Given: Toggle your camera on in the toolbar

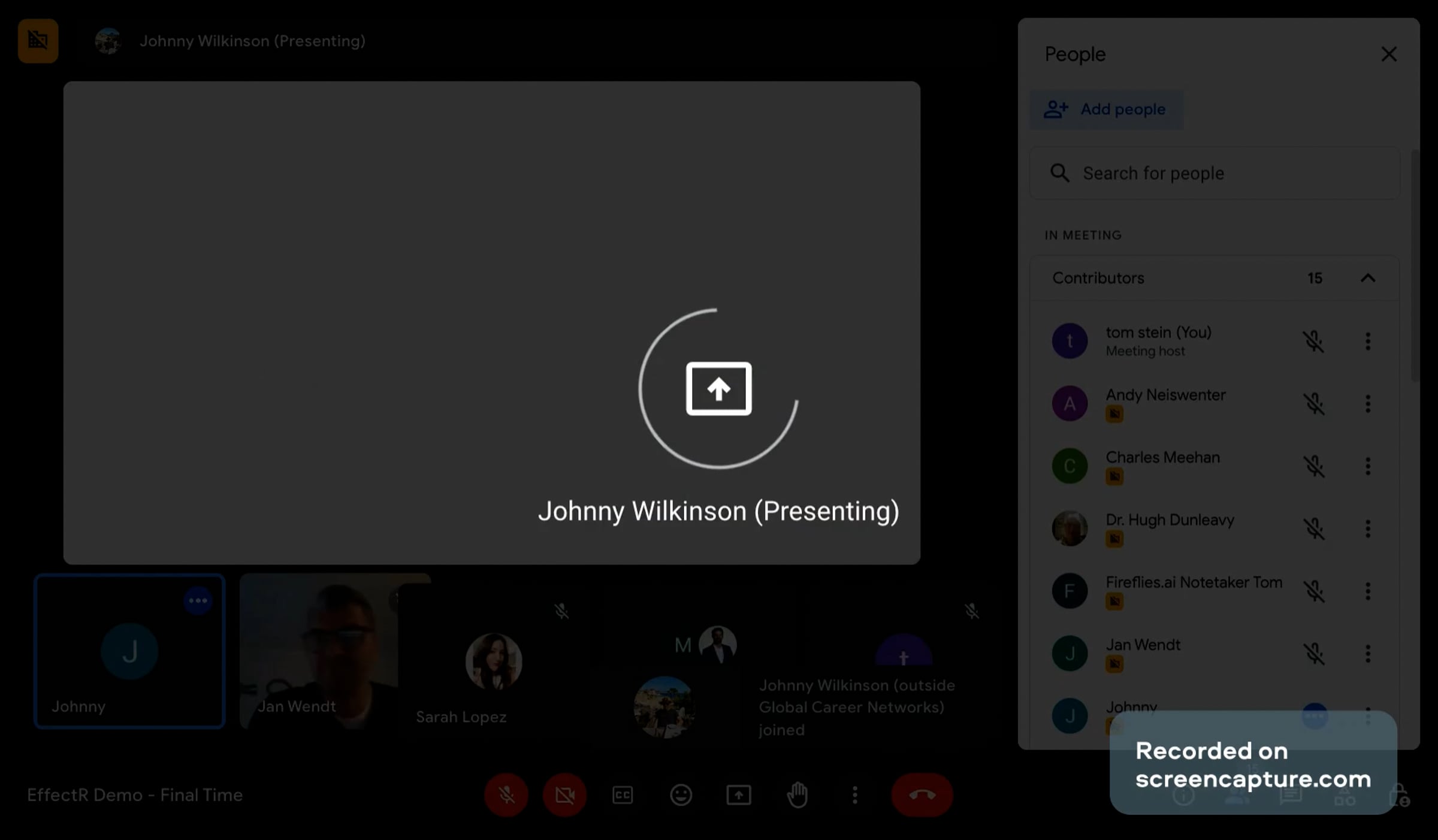Looking at the screenshot, I should 564,795.
